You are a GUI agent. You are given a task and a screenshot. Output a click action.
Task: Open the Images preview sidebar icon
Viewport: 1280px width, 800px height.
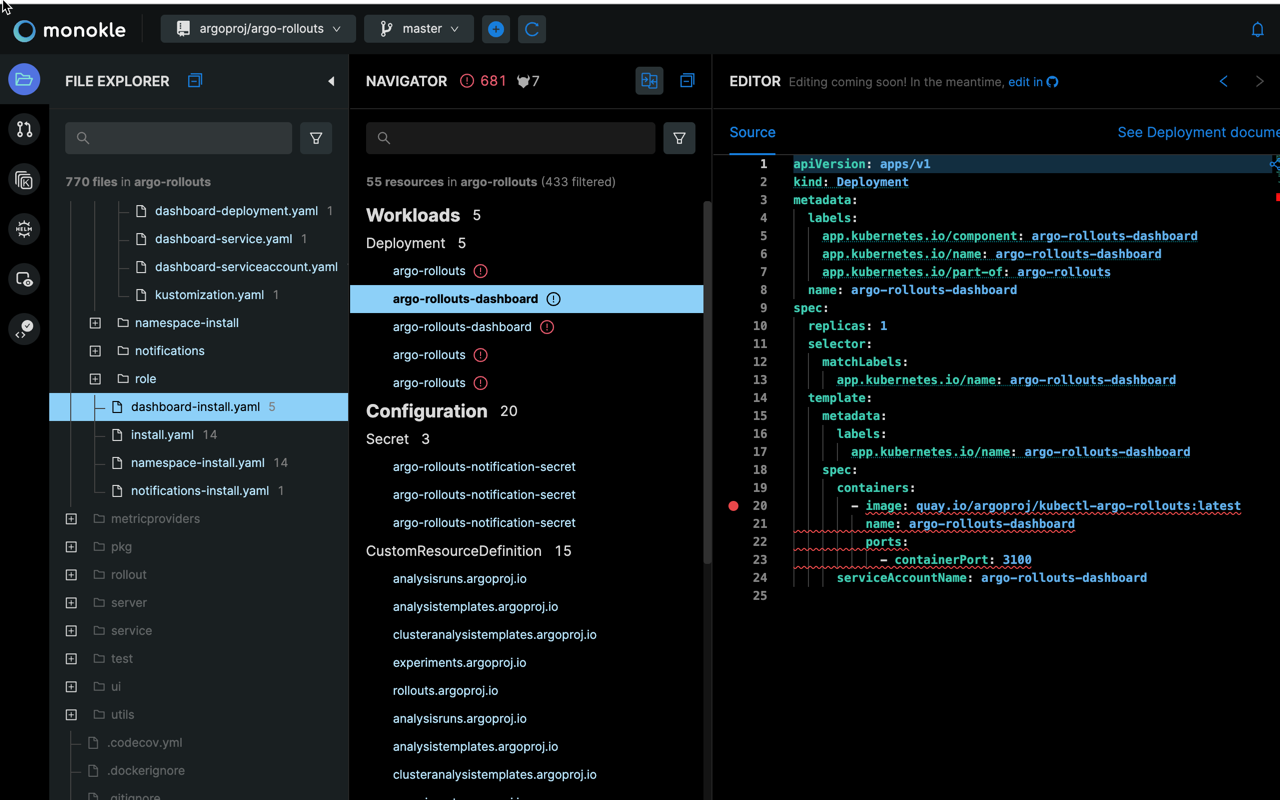pyautogui.click(x=24, y=279)
